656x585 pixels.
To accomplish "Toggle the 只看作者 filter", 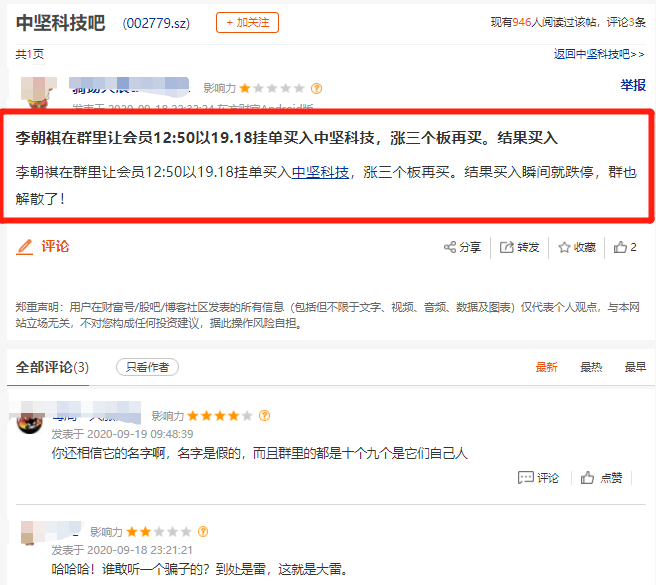I will point(148,367).
